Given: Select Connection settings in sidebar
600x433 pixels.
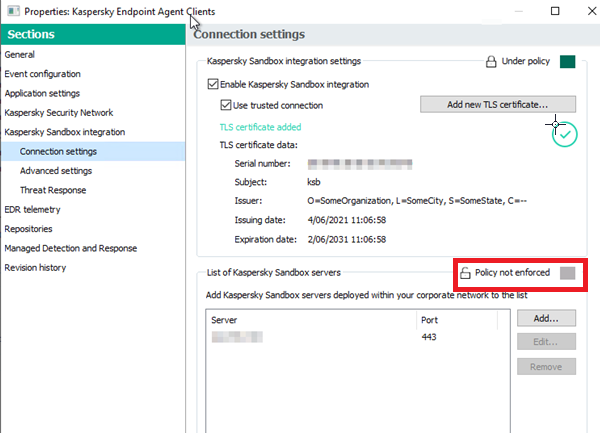Looking at the screenshot, I should 93,151.
